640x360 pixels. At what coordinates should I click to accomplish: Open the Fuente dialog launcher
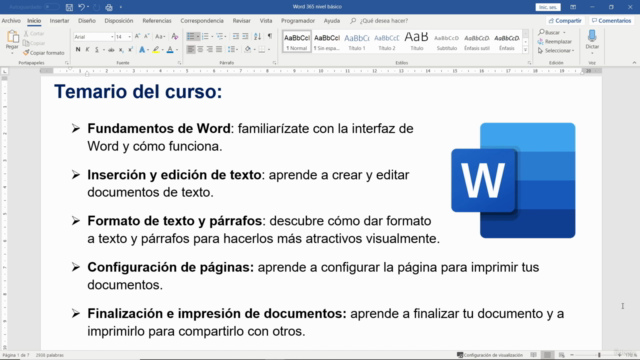[179, 63]
